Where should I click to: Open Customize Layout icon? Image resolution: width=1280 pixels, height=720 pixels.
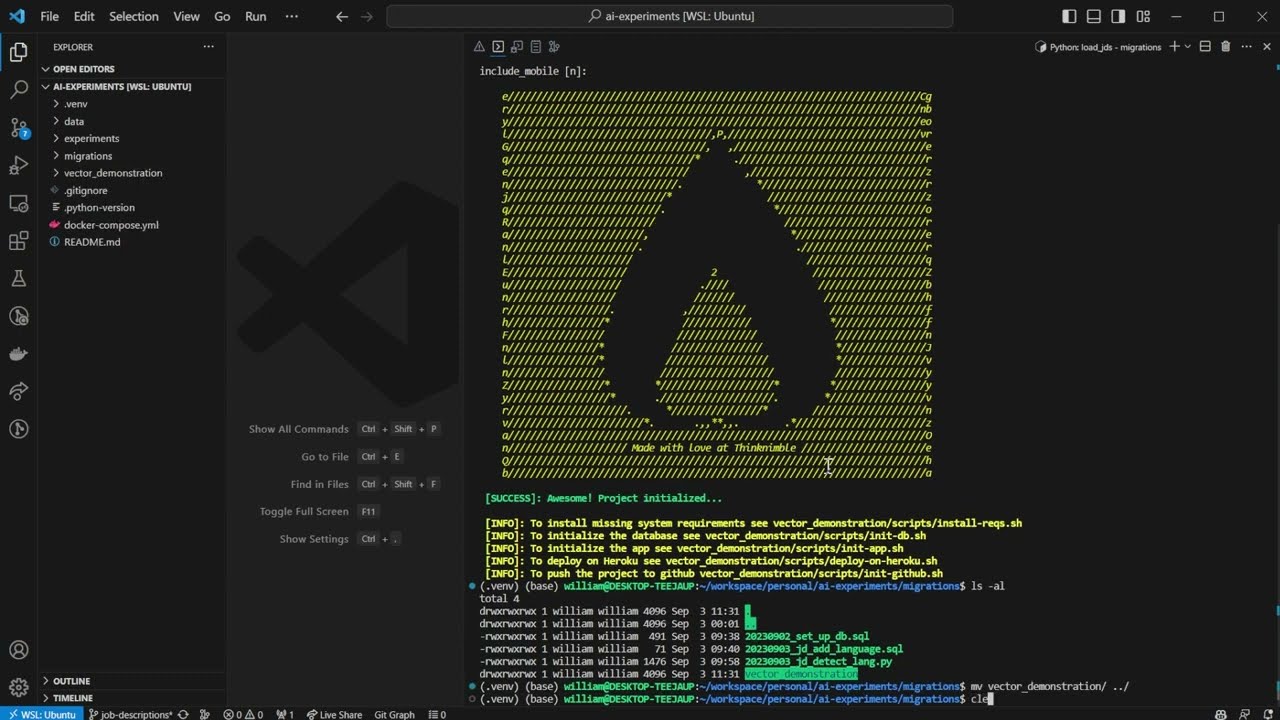tap(1143, 16)
